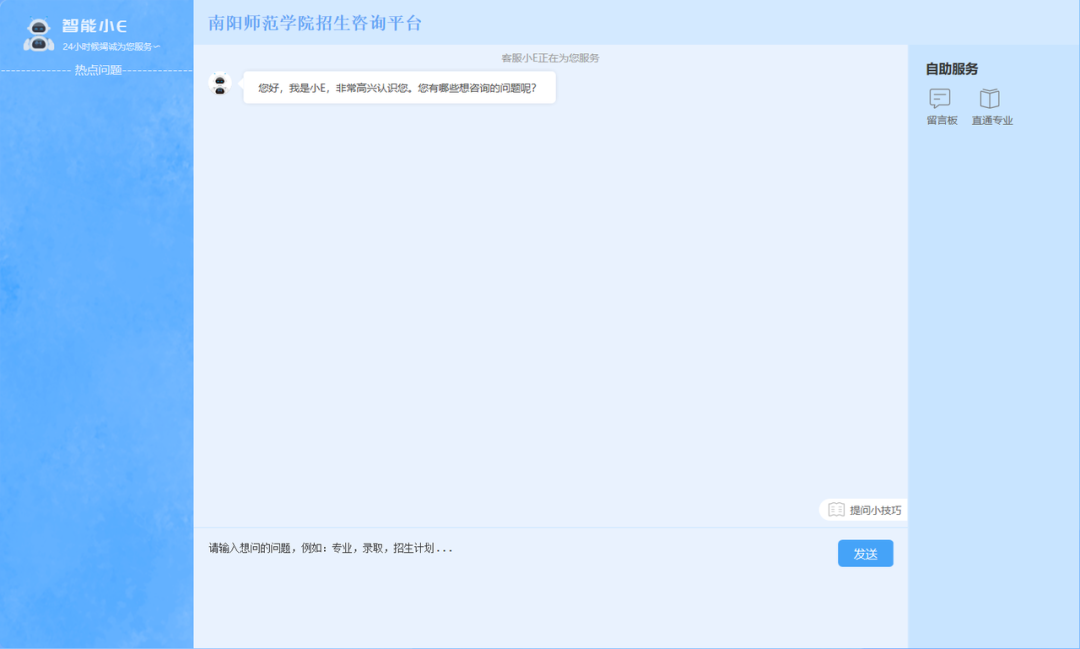1080x649 pixels.
Task: Open the 直通专业 book icon
Action: [x=990, y=99]
